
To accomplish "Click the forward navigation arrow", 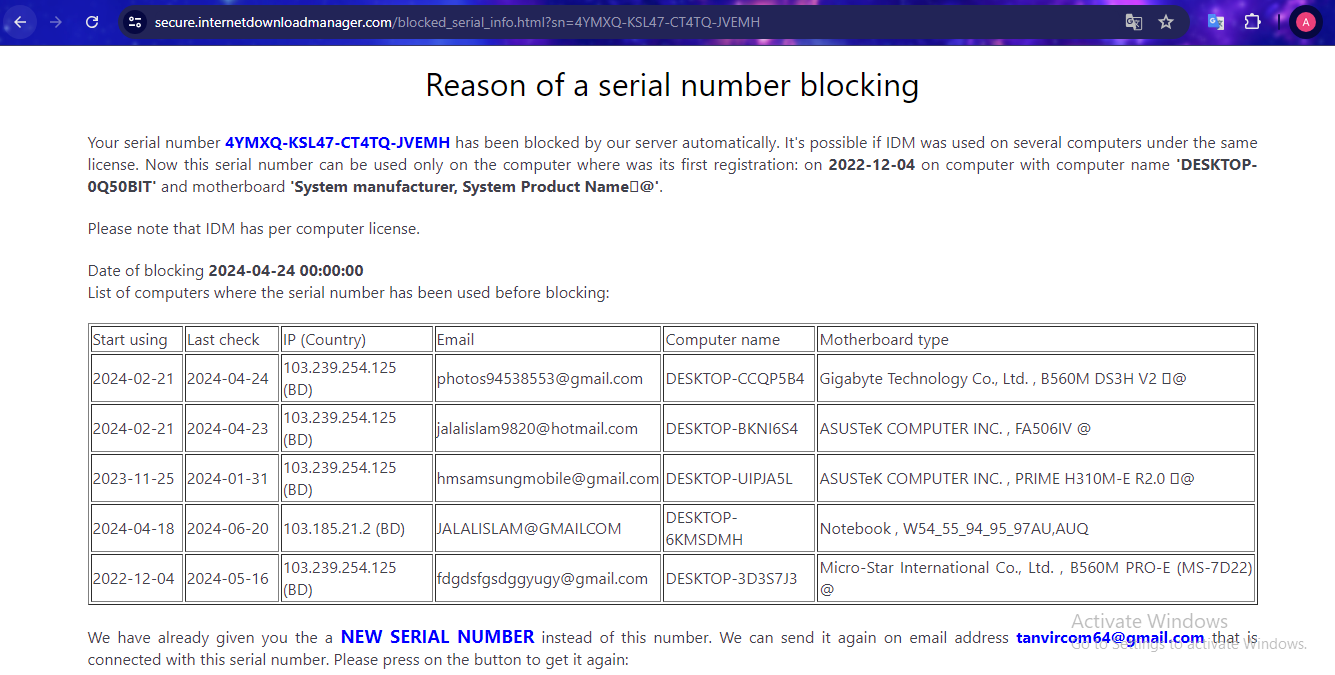I will tap(56, 22).
